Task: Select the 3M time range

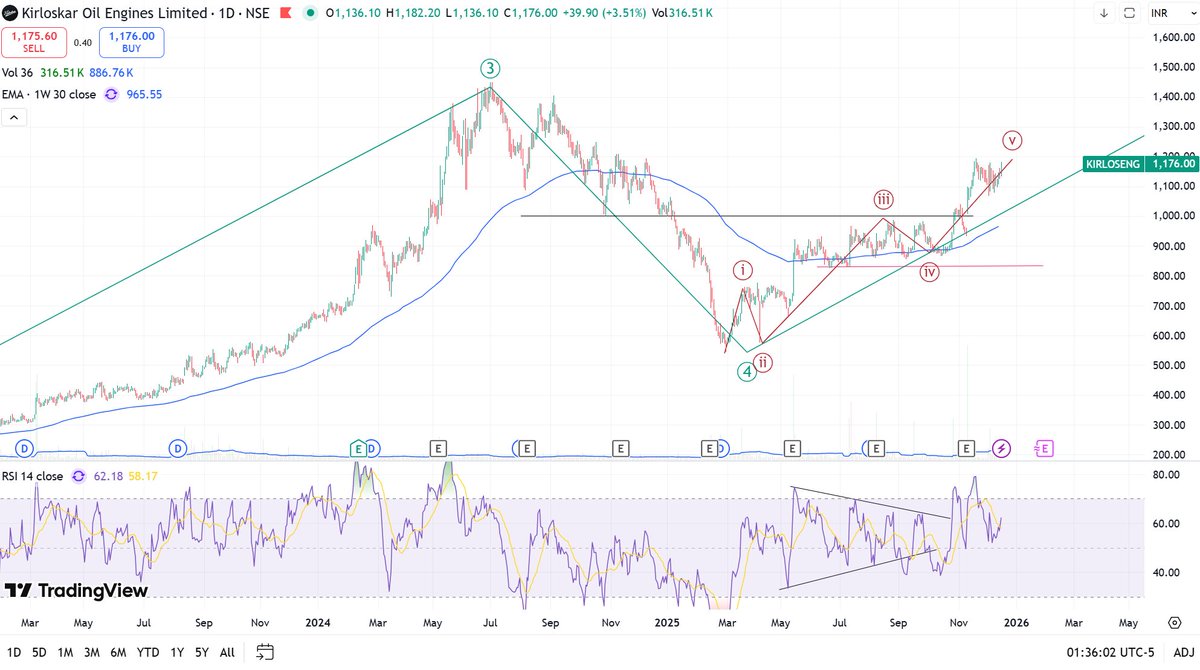Action: point(92,652)
